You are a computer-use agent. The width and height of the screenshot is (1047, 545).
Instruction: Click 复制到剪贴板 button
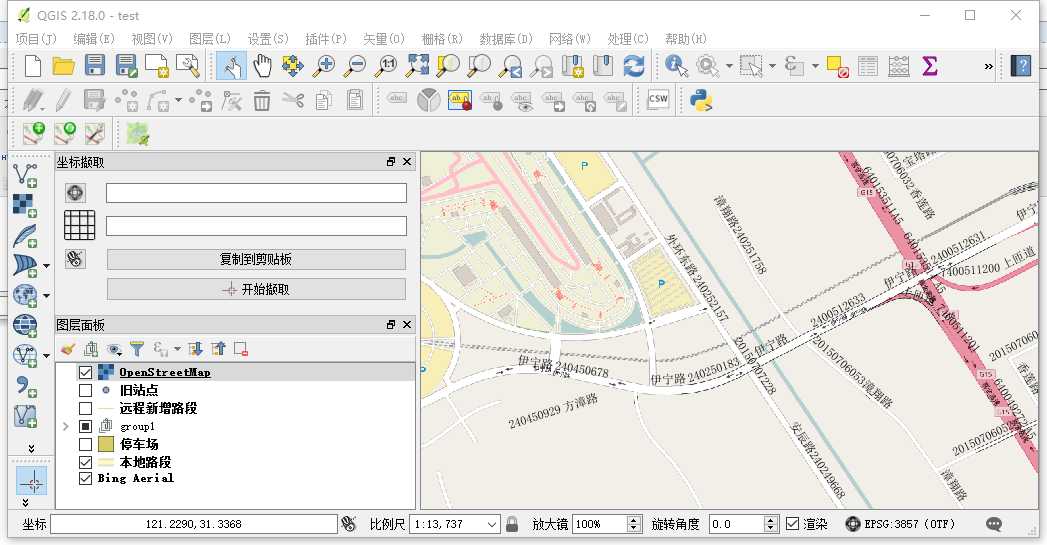pyautogui.click(x=256, y=259)
